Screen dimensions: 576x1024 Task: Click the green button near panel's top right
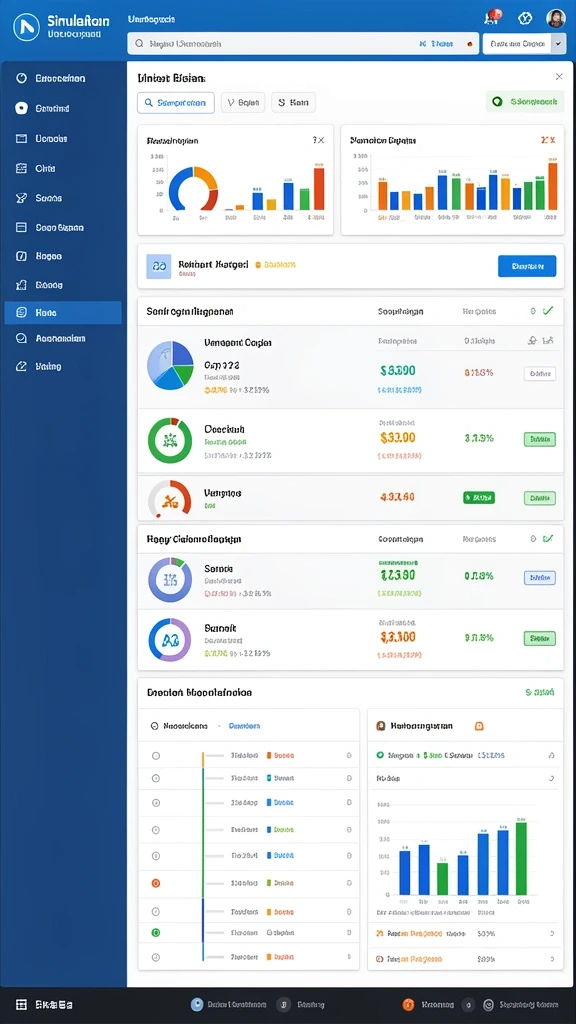tap(525, 102)
